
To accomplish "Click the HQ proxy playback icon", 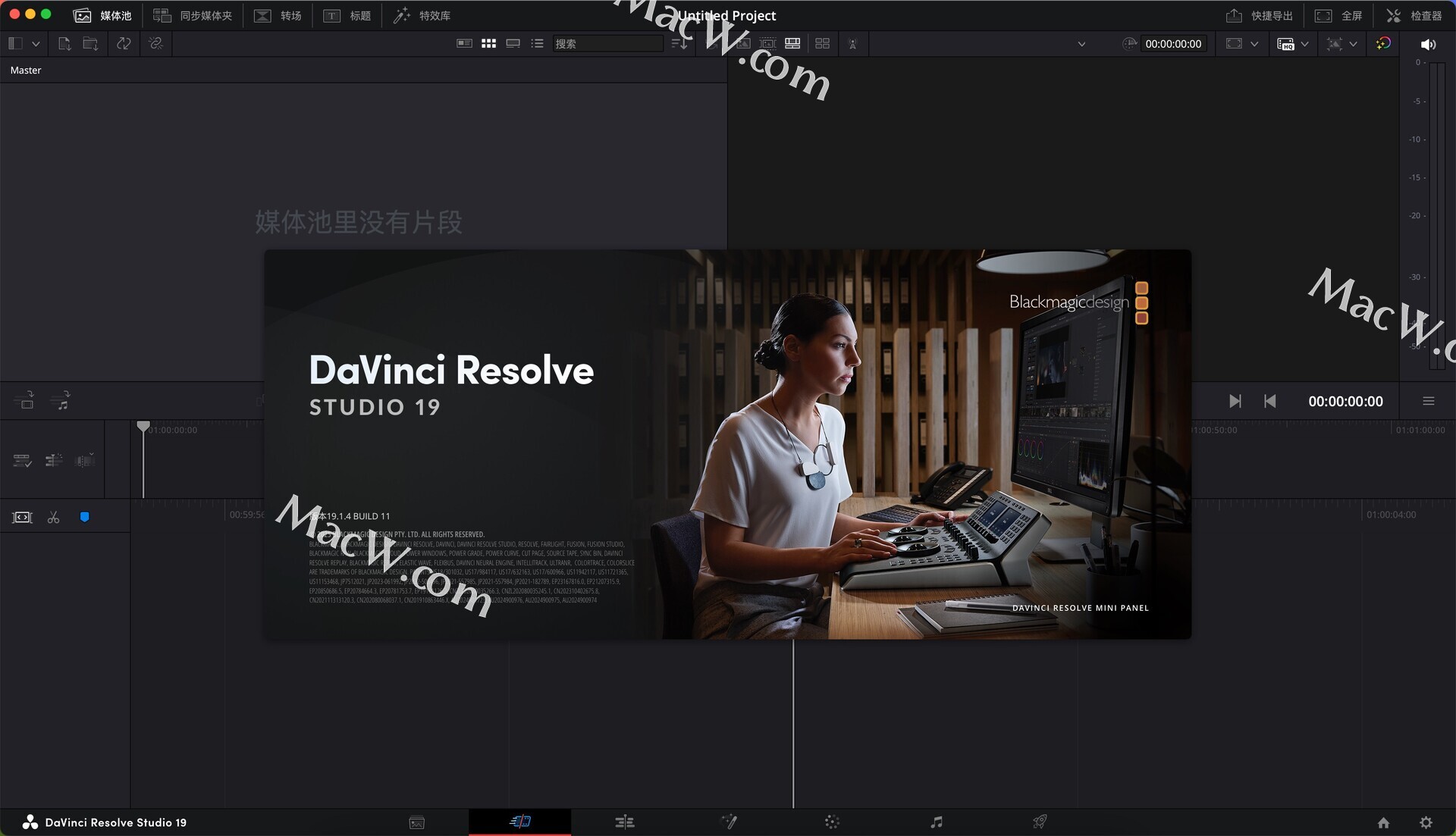I will coord(1285,44).
